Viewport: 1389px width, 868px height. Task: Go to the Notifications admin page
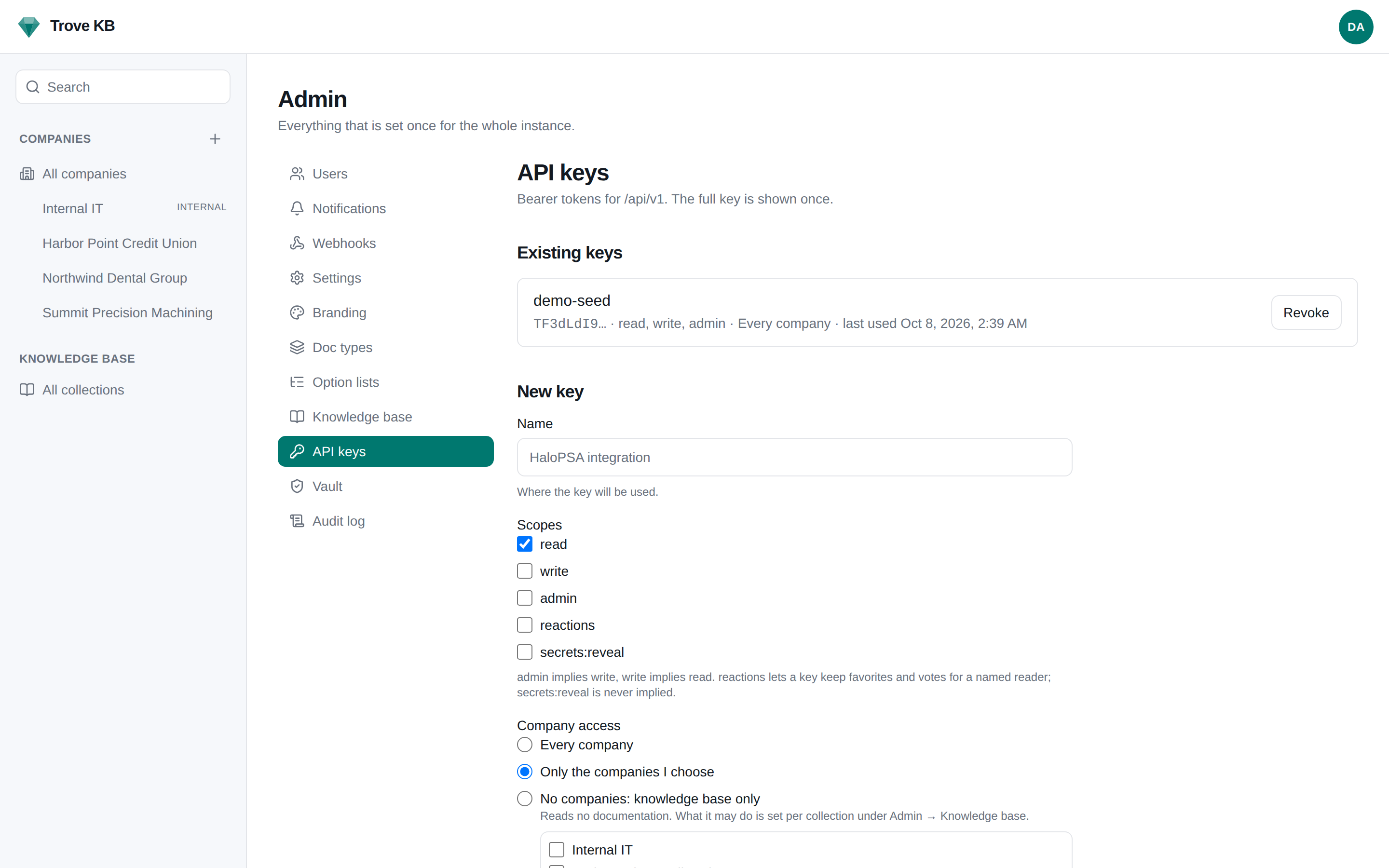(386, 208)
